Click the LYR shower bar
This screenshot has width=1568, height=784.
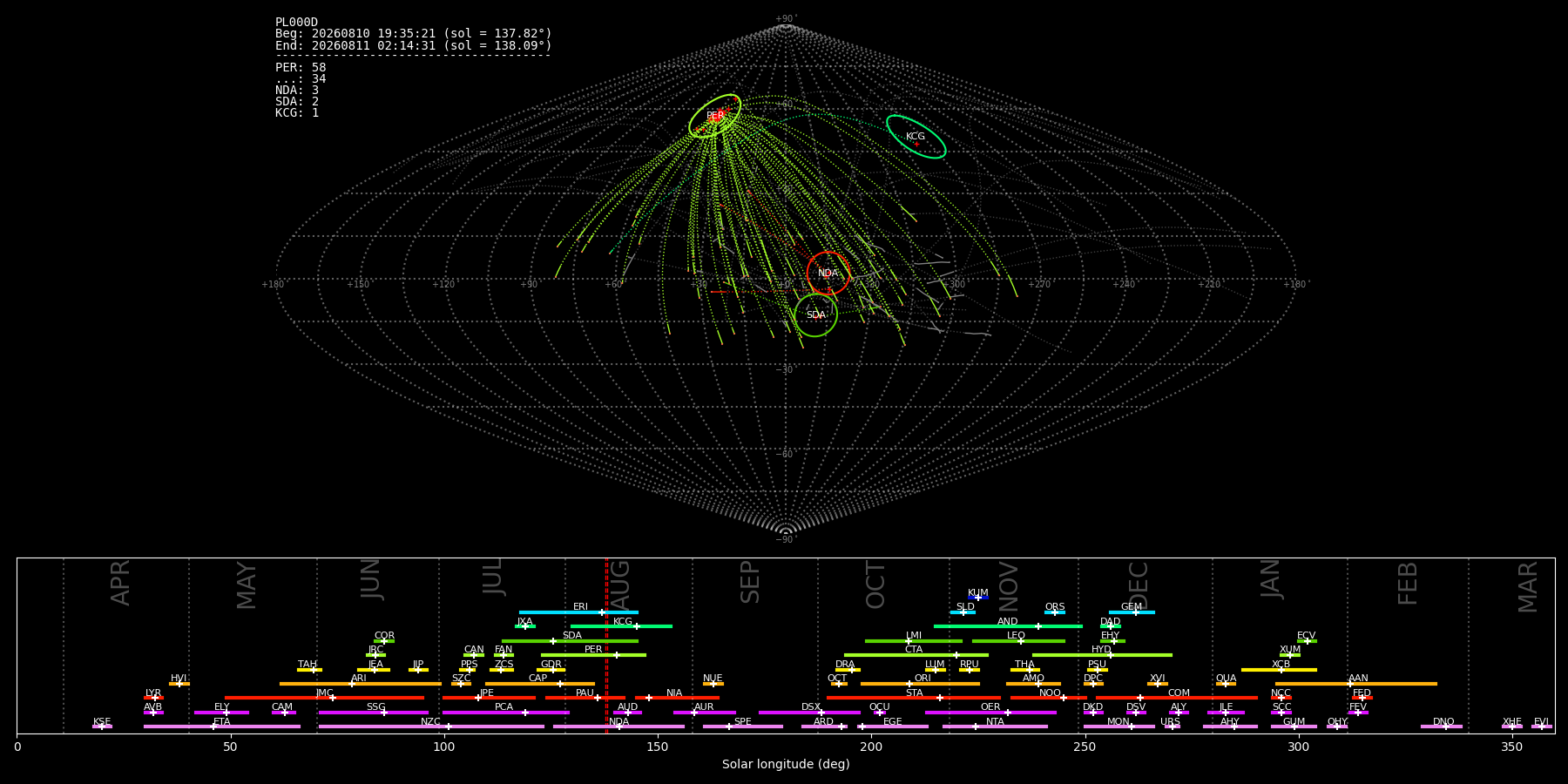click(153, 698)
